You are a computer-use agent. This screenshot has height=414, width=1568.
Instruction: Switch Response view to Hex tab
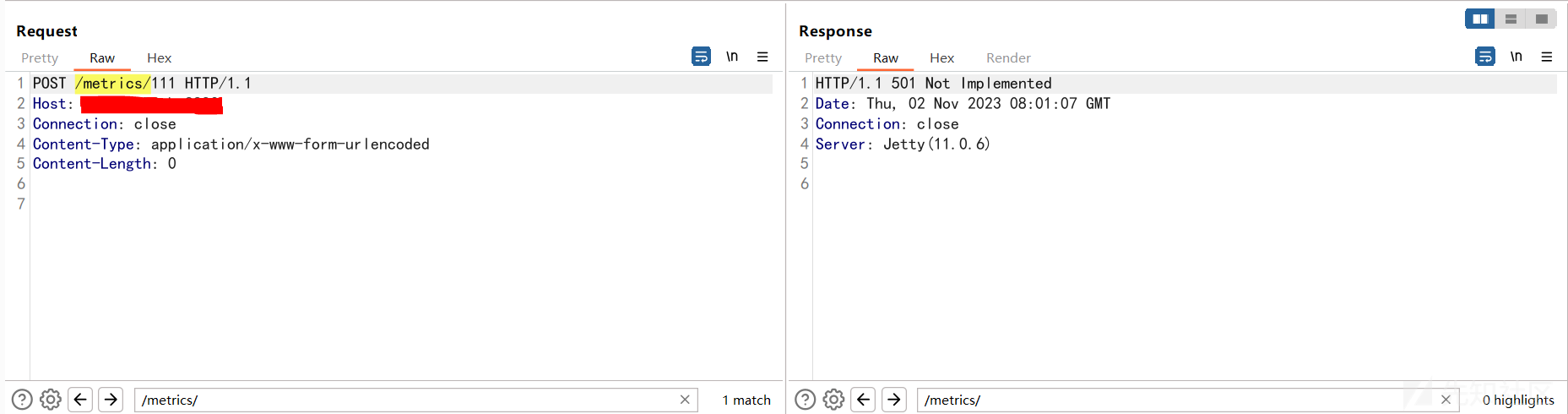coord(941,58)
